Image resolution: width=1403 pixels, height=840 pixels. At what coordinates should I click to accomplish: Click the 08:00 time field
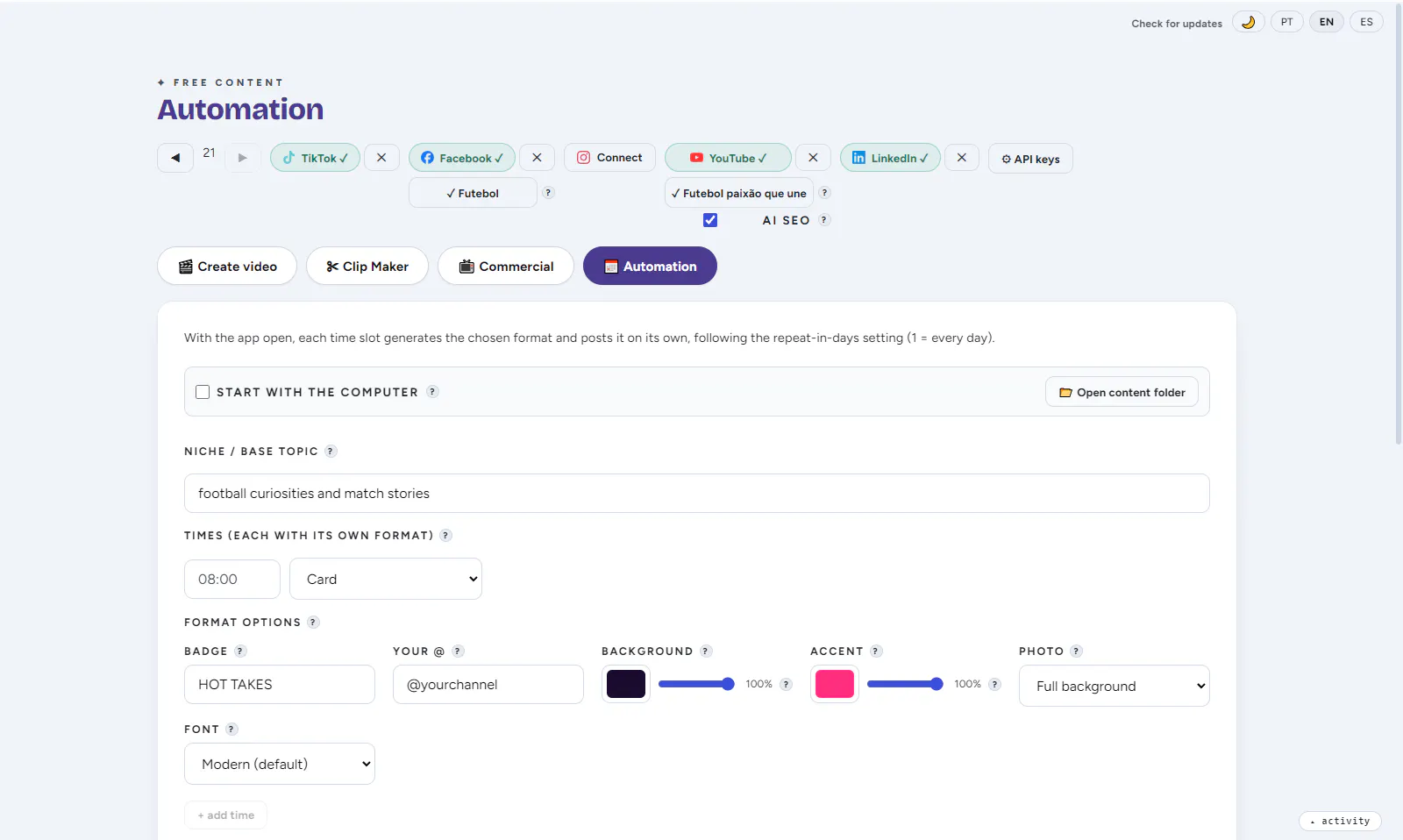232,579
